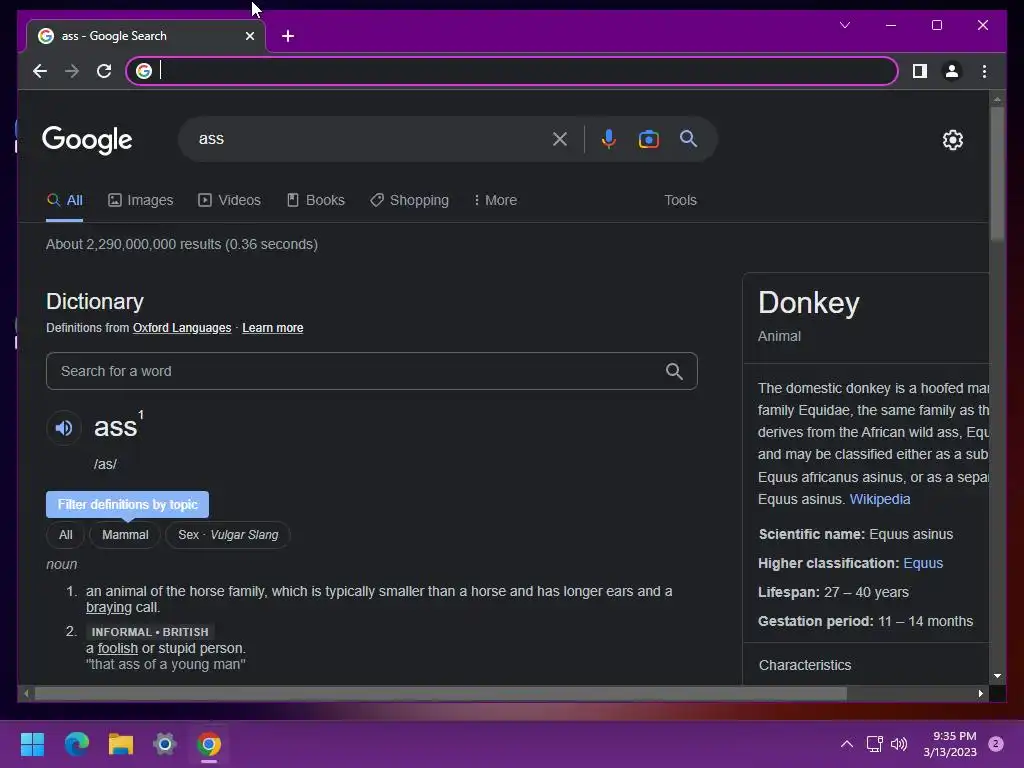Open the Wikipedia link in Donkey panel
The height and width of the screenshot is (768, 1024).
[x=880, y=499]
